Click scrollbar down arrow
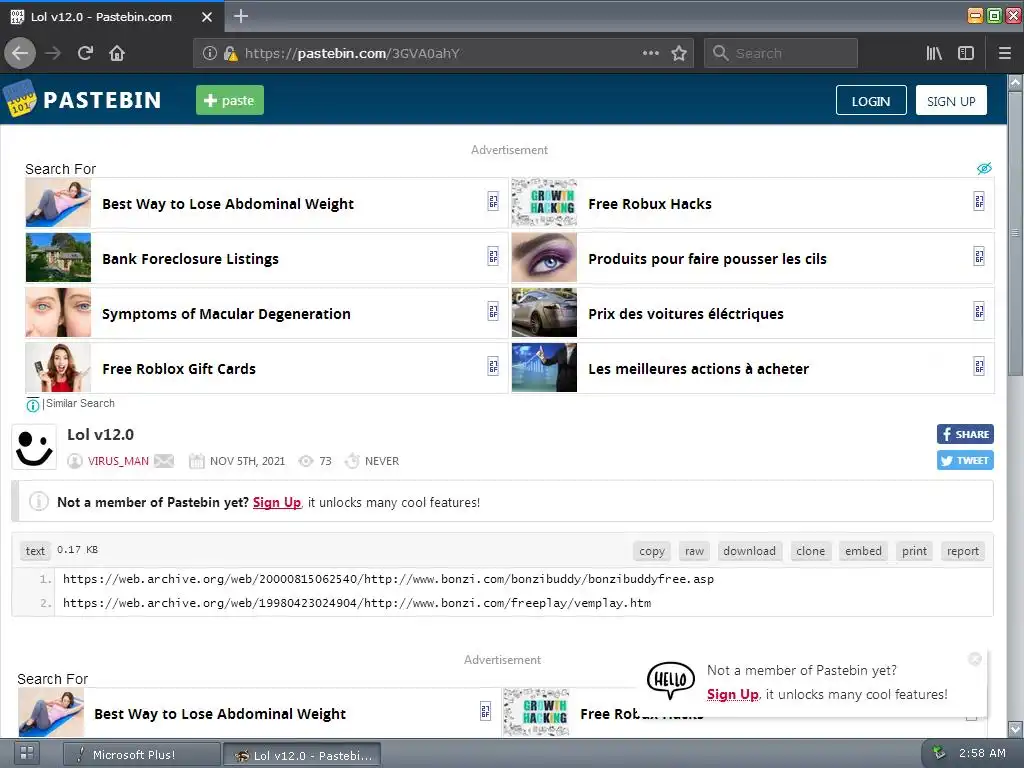This screenshot has width=1024, height=768. pos(1015,729)
